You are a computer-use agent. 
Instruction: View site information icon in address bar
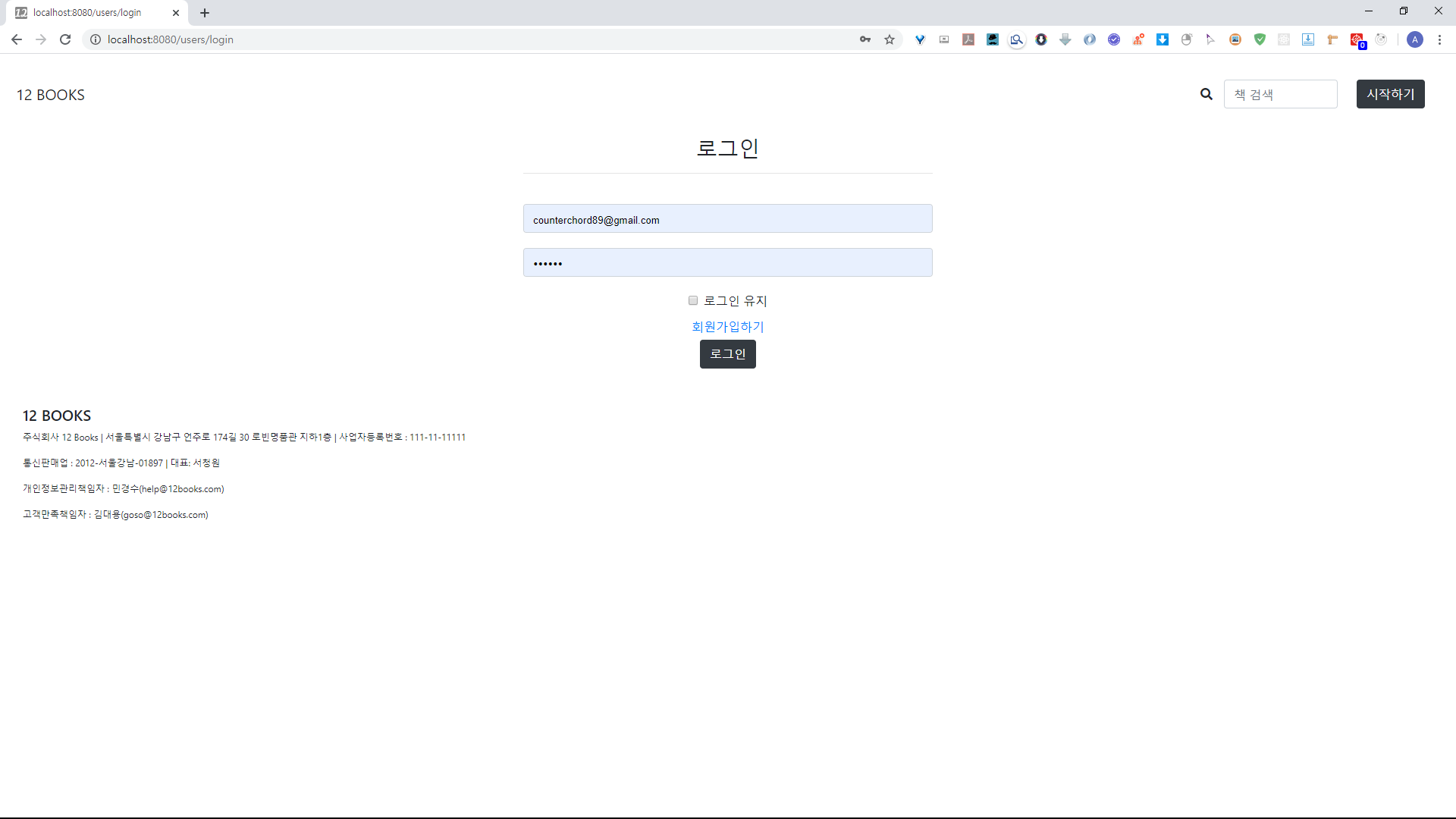click(96, 39)
